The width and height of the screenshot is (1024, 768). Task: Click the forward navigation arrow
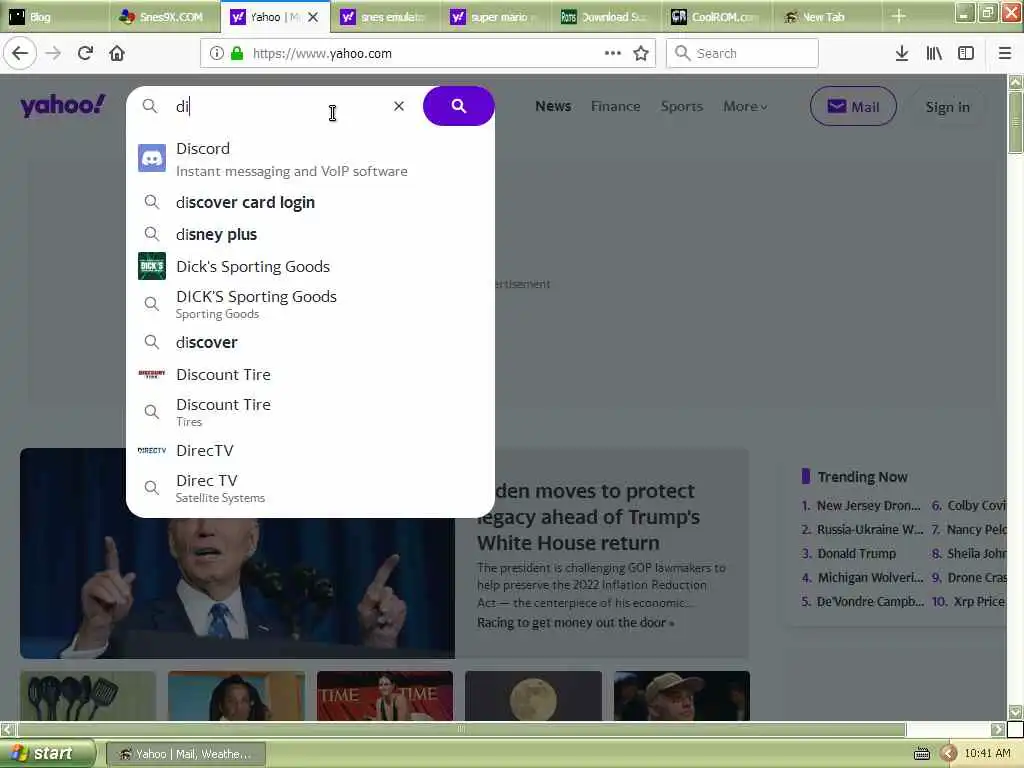(54, 54)
